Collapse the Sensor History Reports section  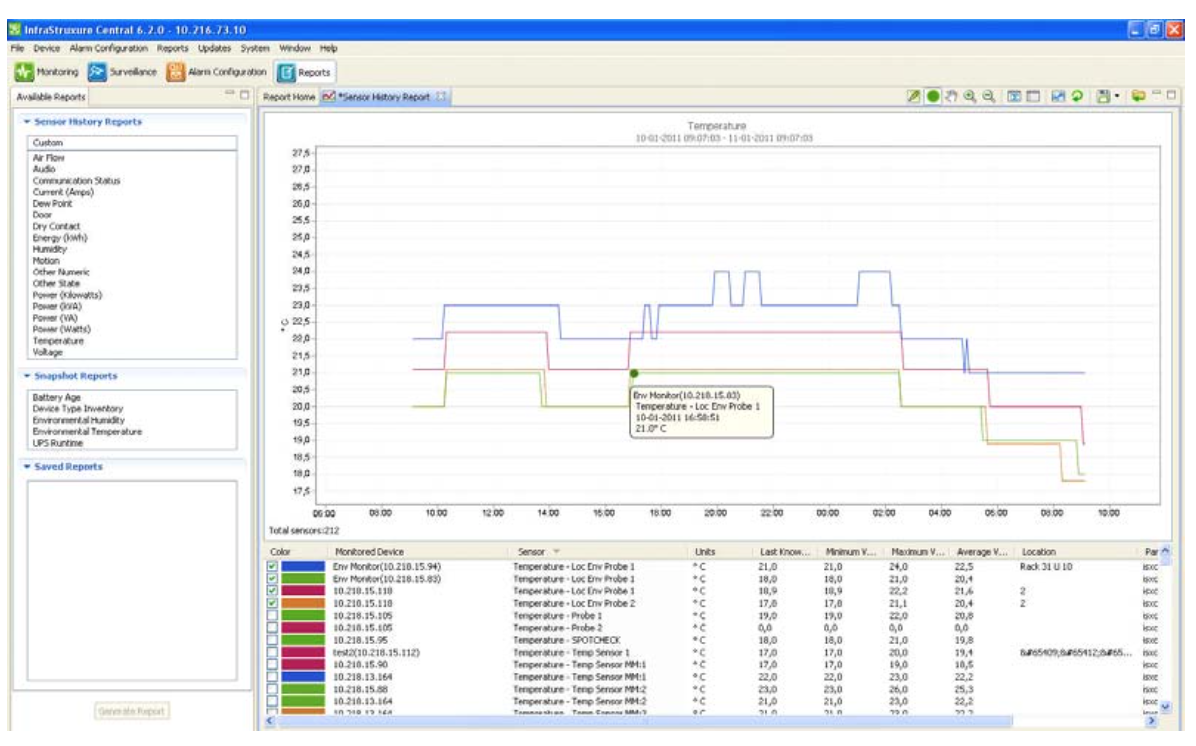coord(27,122)
